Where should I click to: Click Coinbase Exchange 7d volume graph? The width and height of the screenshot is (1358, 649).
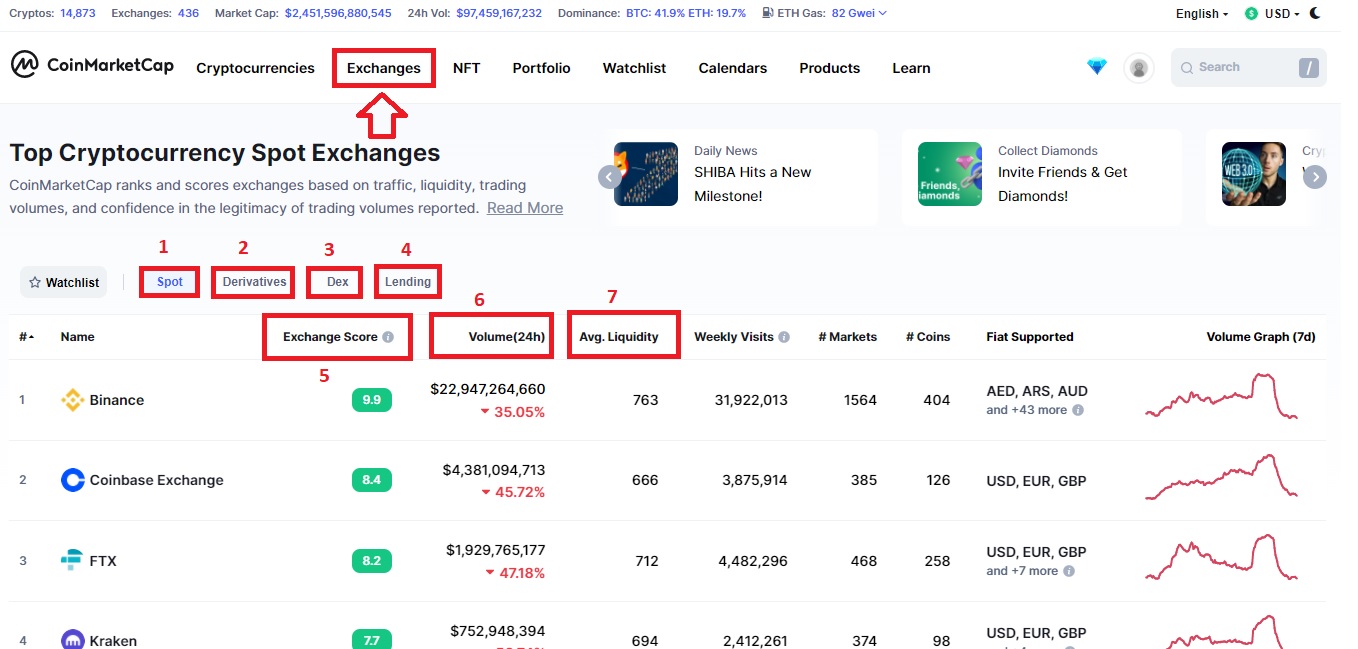(x=1222, y=477)
